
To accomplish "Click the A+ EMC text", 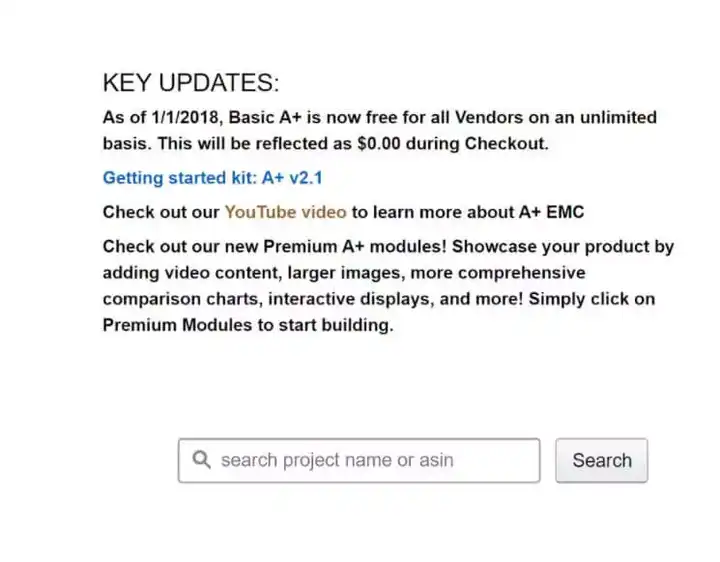I will pos(551,212).
